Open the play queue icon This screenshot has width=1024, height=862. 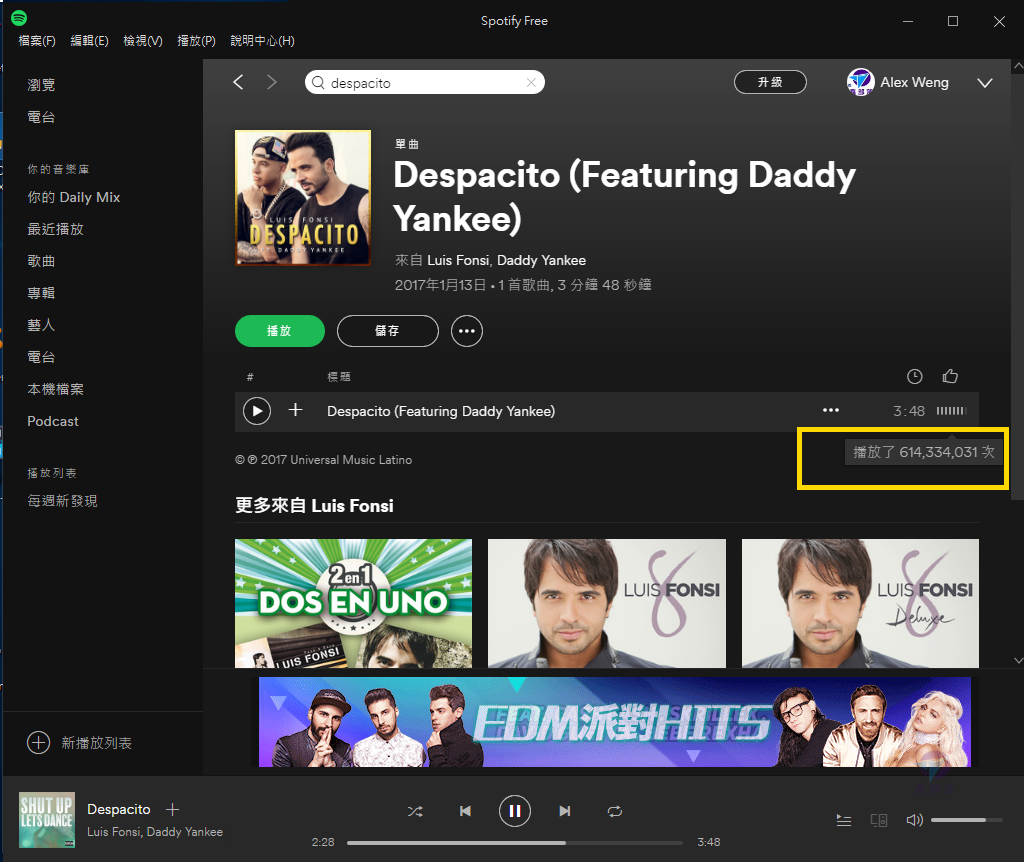point(844,820)
